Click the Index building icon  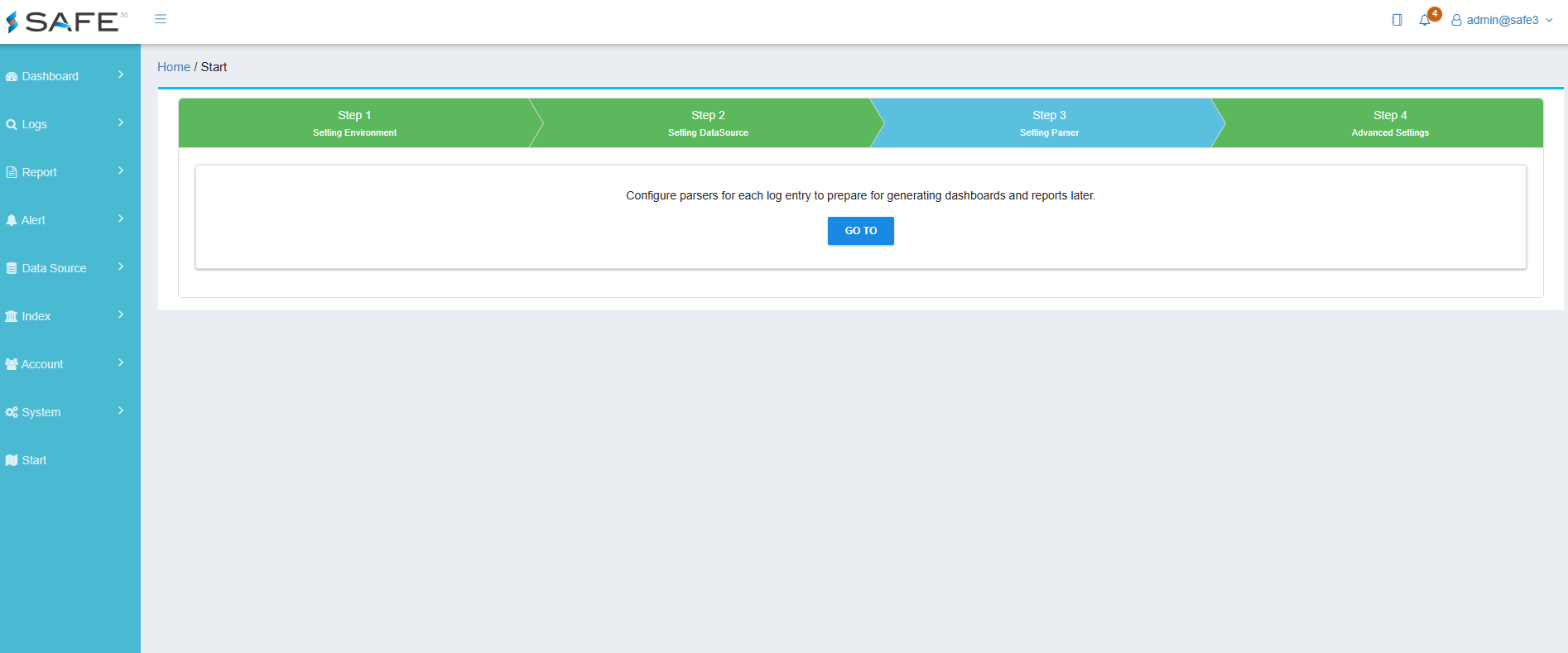coord(12,317)
